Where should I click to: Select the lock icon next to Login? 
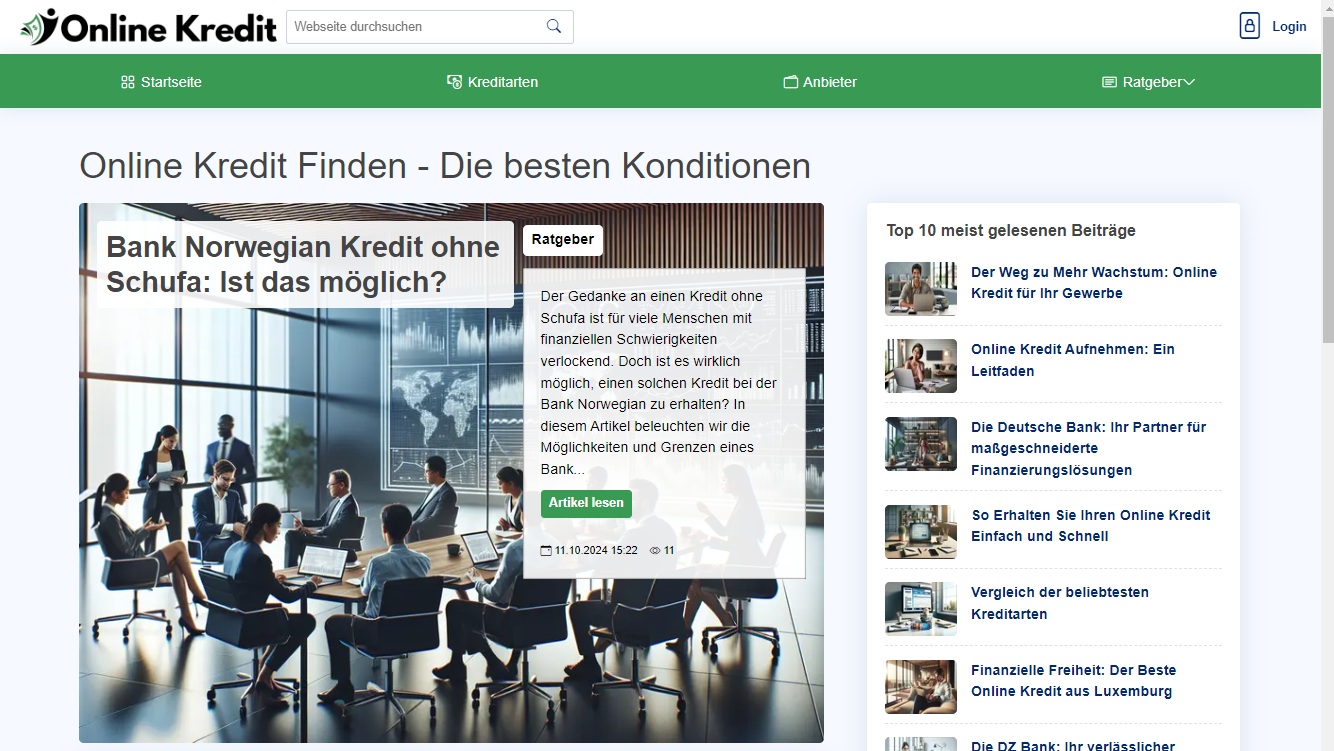[x=1249, y=25]
